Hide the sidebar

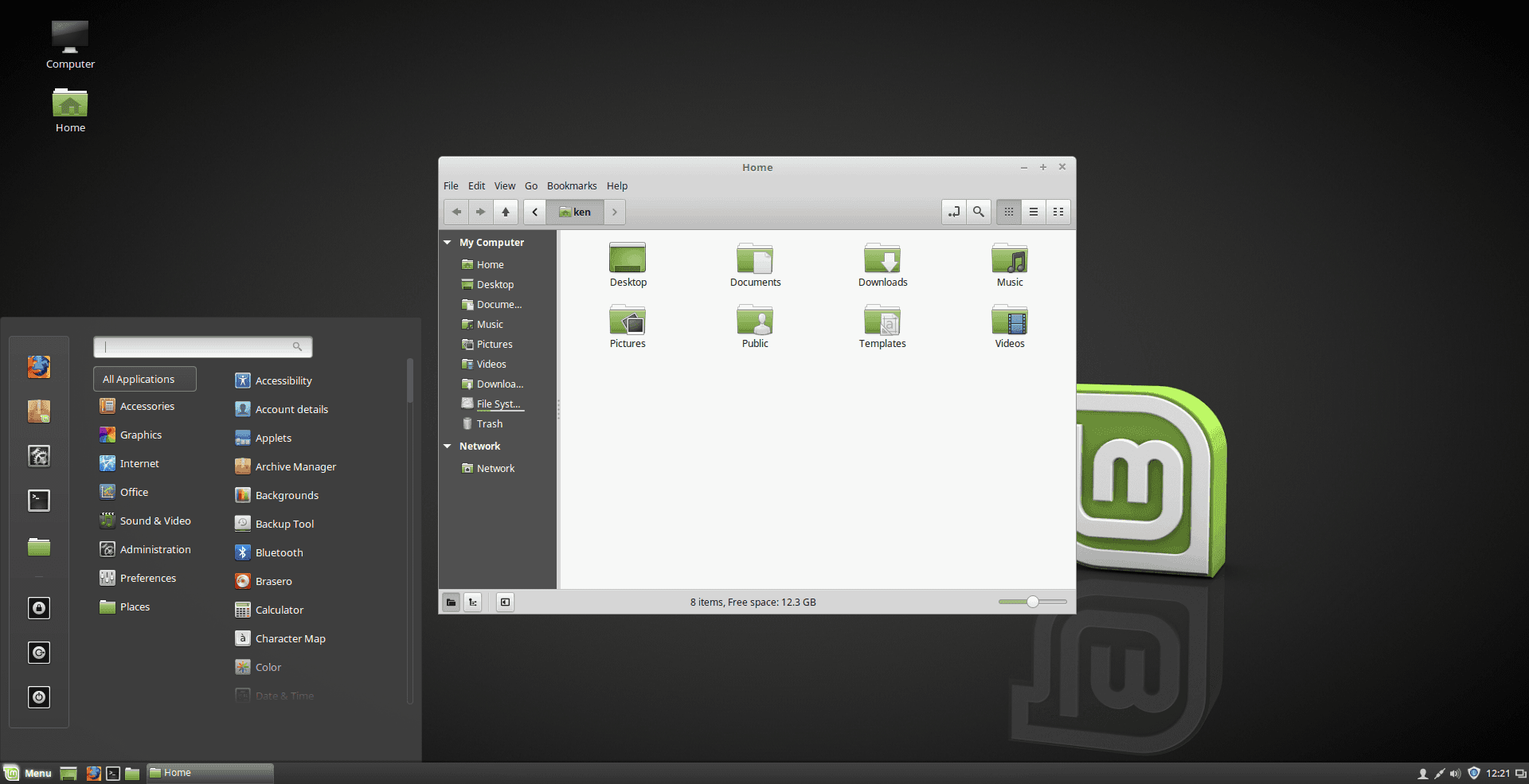[505, 602]
